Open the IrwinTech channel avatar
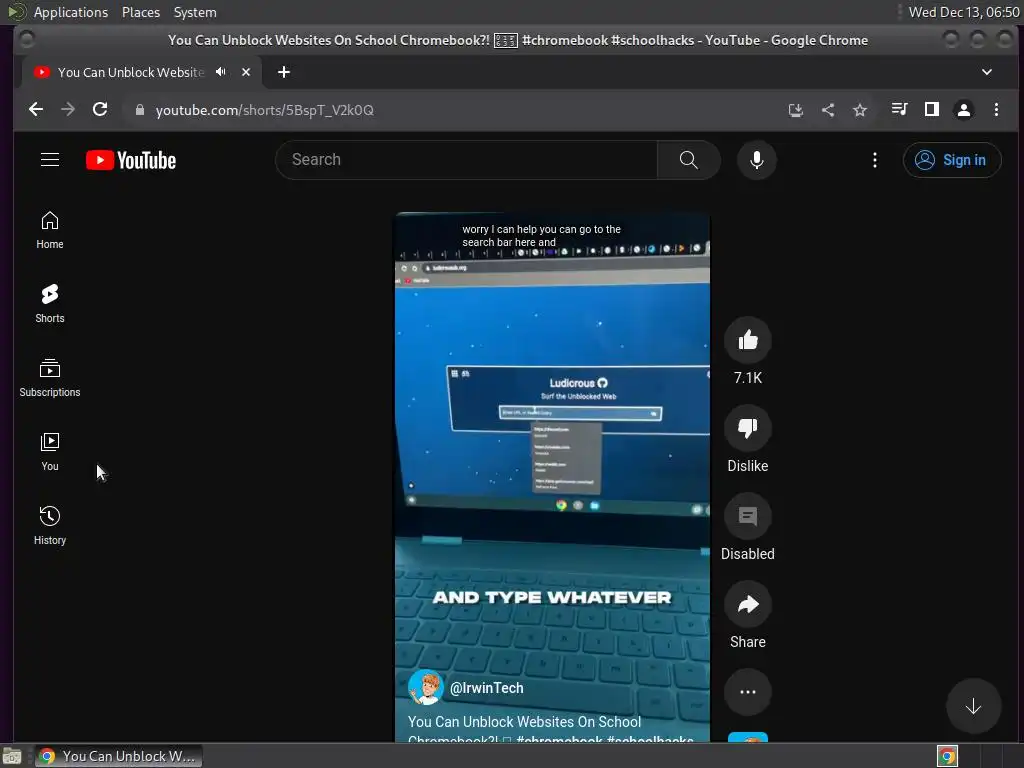Viewport: 1024px width, 768px height. (x=425, y=688)
